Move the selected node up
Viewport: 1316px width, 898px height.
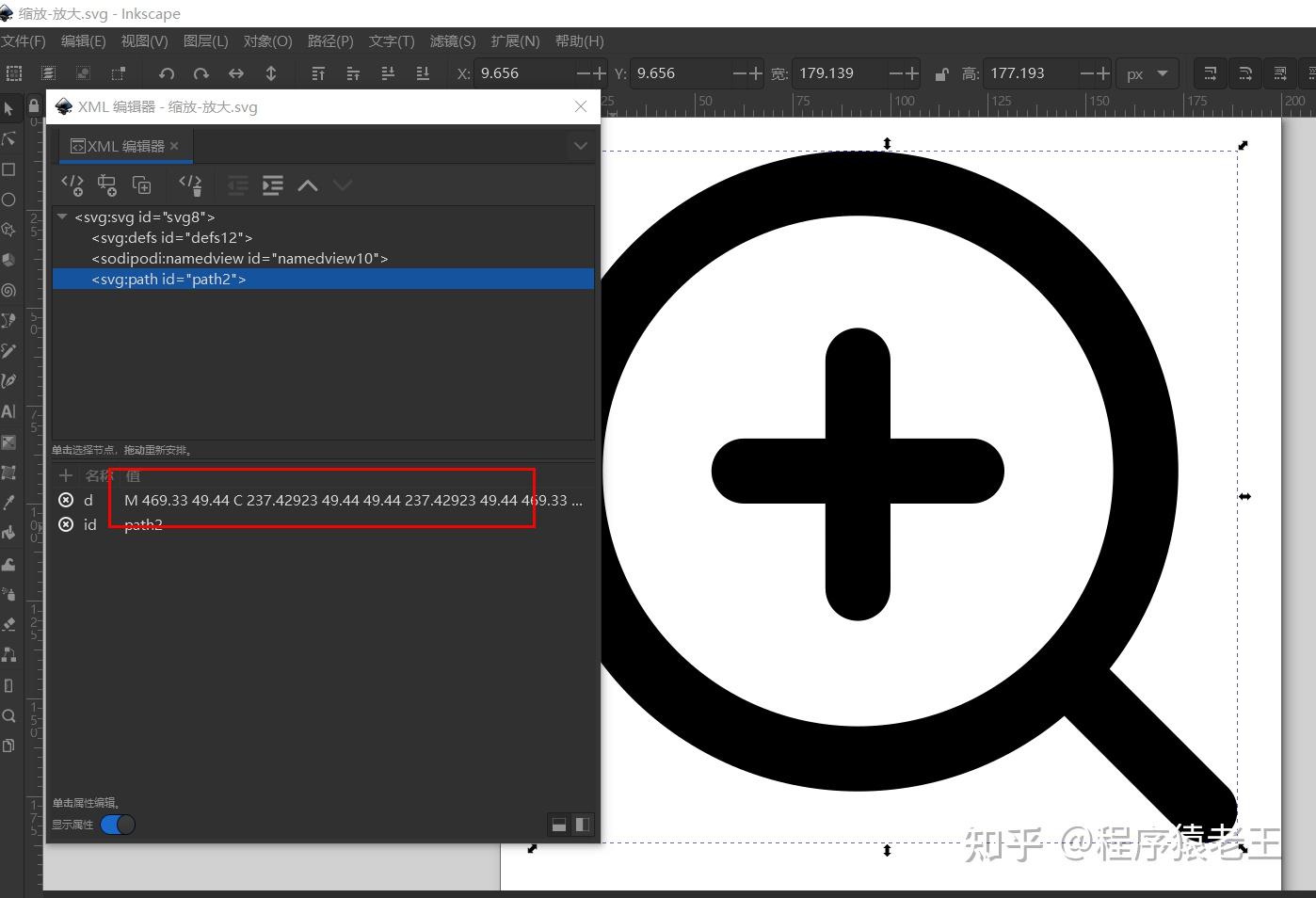pyautogui.click(x=307, y=184)
